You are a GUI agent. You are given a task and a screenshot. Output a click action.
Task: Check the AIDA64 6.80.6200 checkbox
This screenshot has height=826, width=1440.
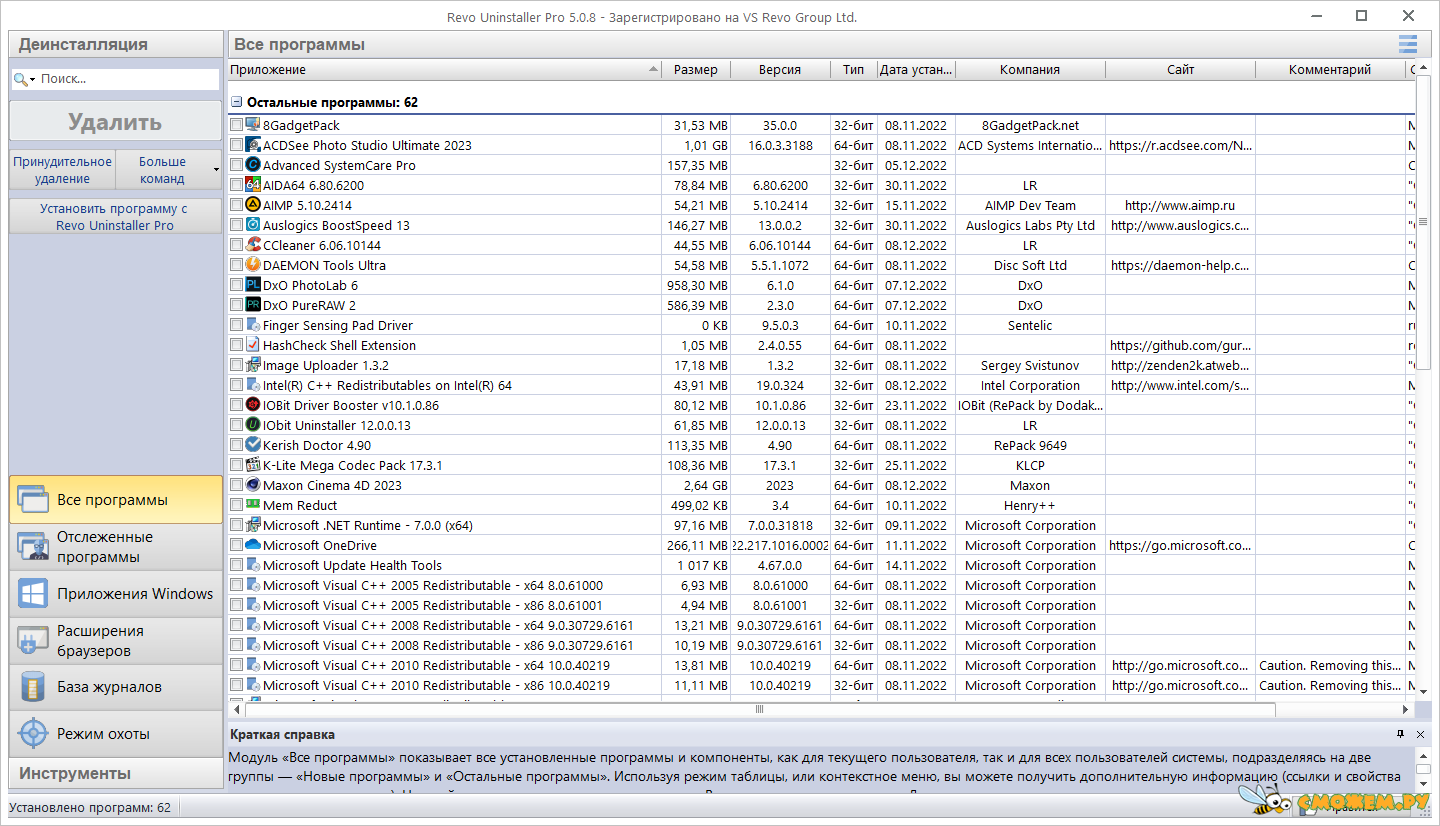[x=236, y=185]
